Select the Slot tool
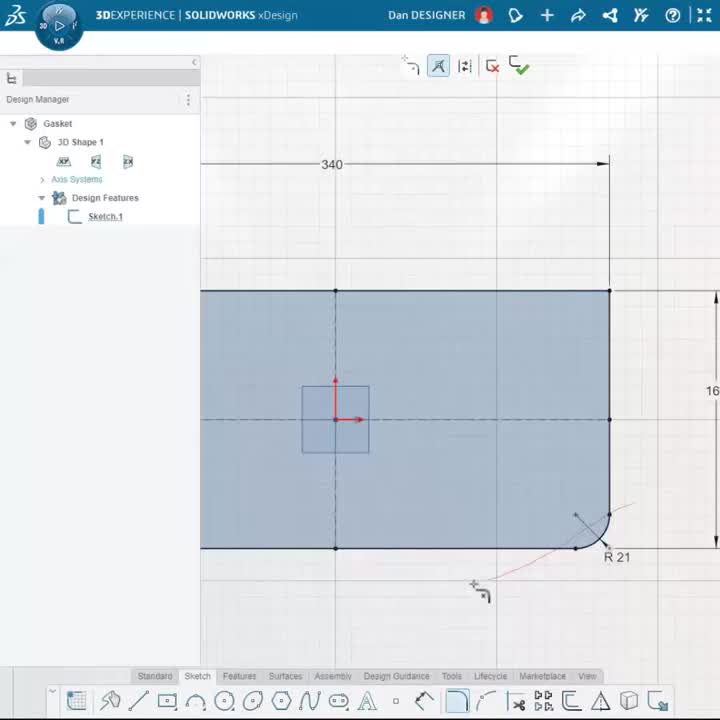 (338, 701)
